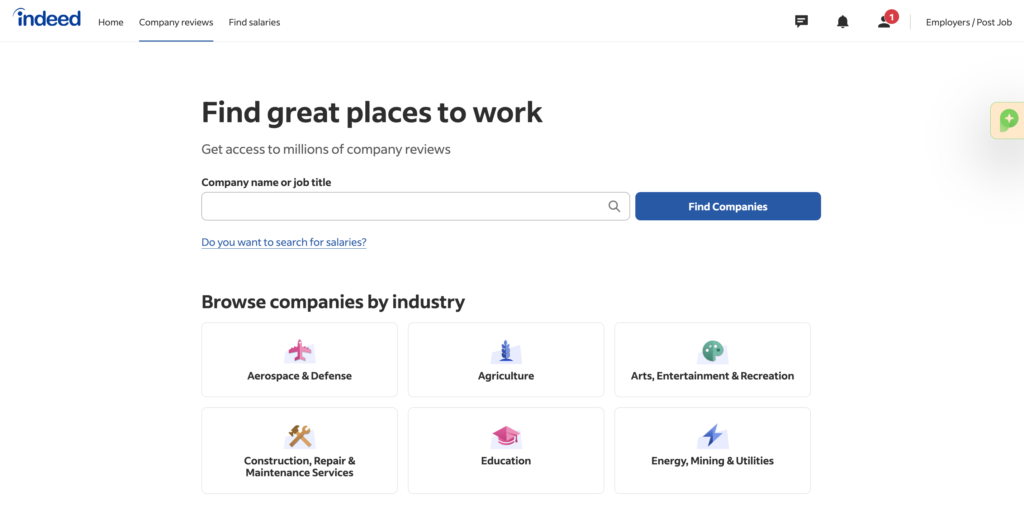
Task: Click the Indeed logo
Action: pyautogui.click(x=47, y=18)
